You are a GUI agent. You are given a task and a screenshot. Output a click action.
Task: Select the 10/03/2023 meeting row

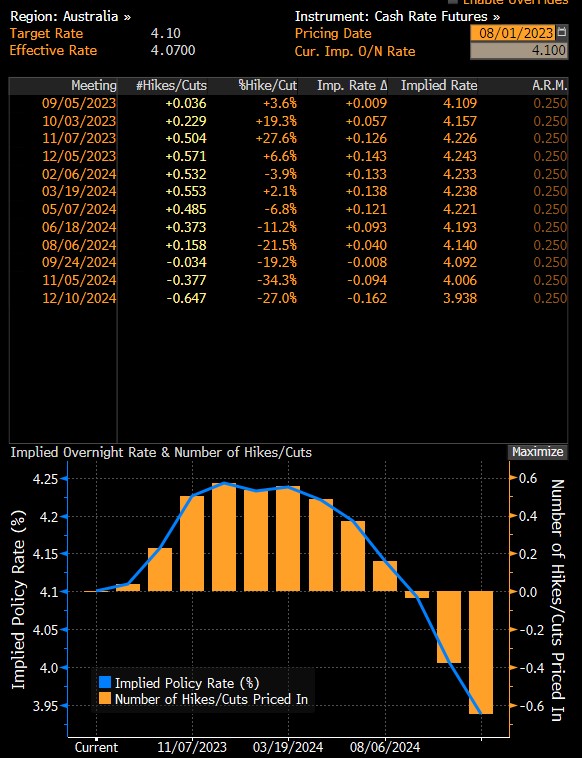coord(288,121)
